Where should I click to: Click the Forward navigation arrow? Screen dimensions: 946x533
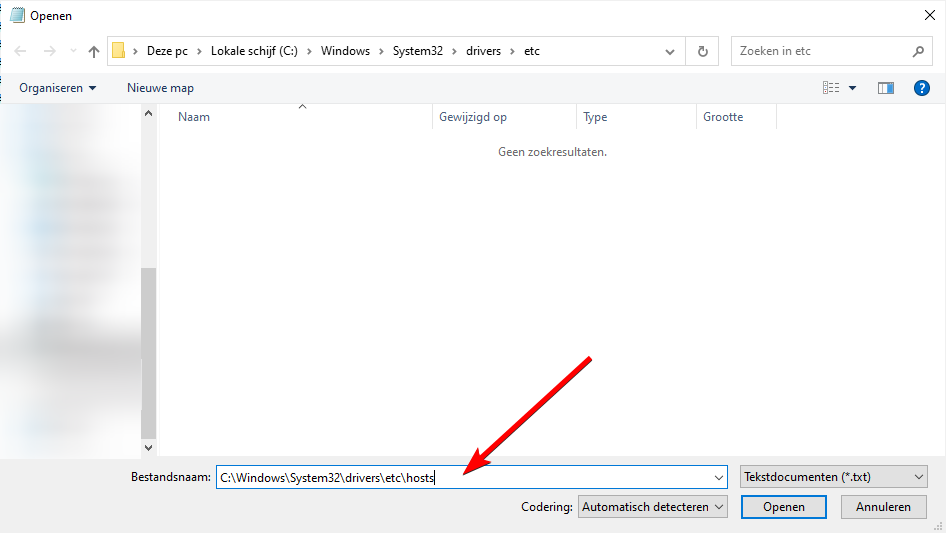pyautogui.click(x=49, y=51)
